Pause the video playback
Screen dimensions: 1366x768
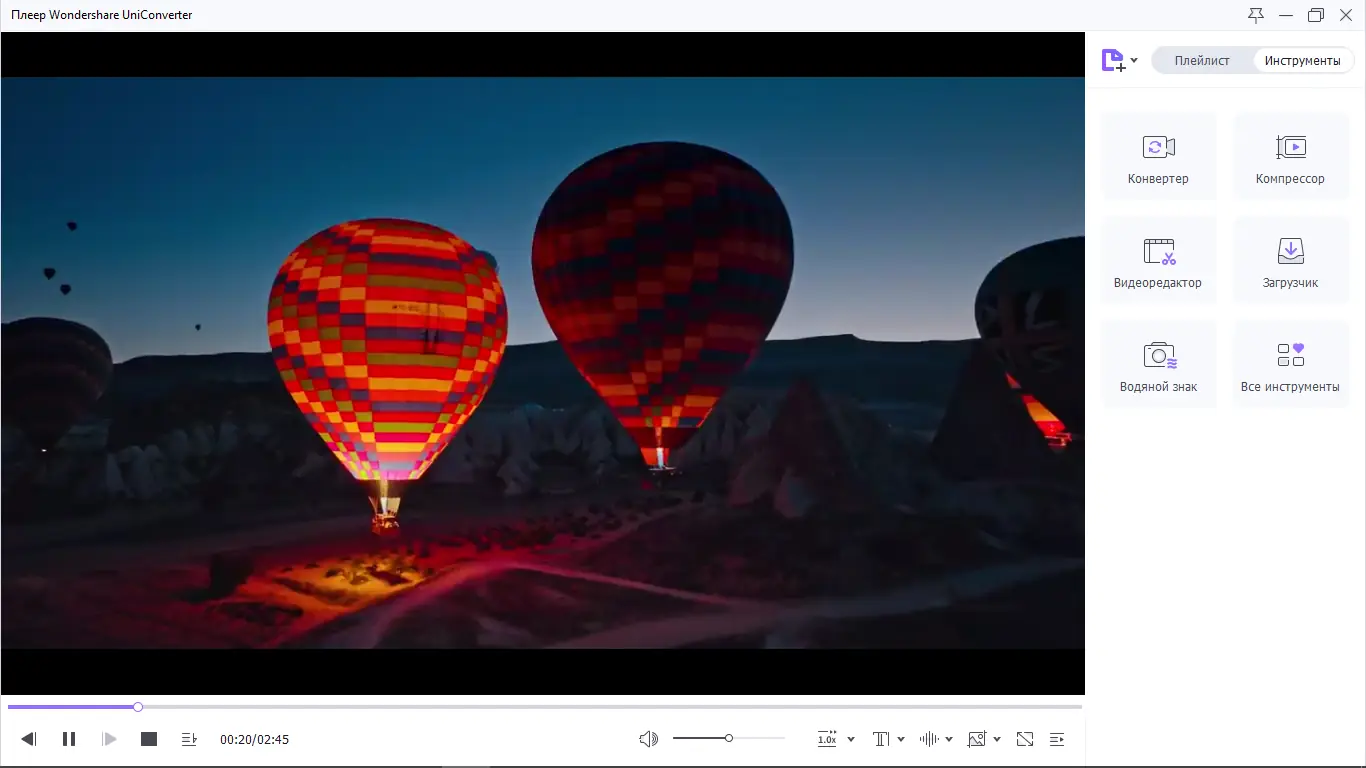[69, 739]
